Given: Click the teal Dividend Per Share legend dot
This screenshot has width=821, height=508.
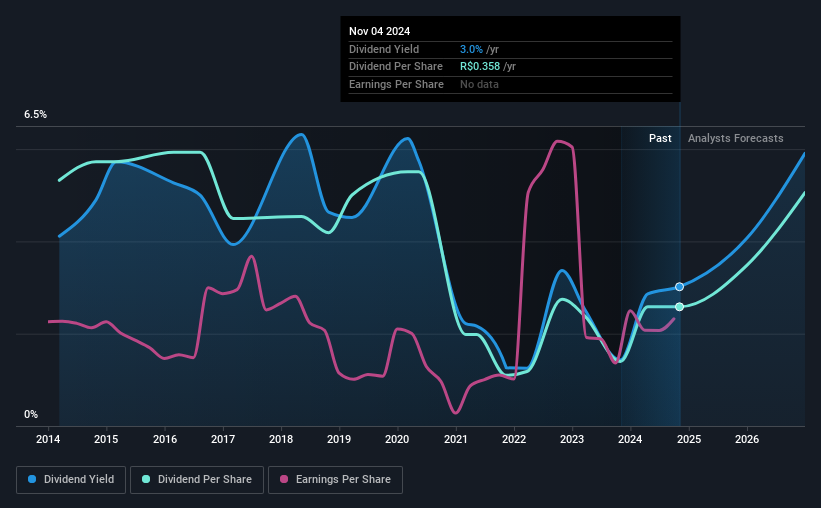Looking at the screenshot, I should tap(146, 479).
